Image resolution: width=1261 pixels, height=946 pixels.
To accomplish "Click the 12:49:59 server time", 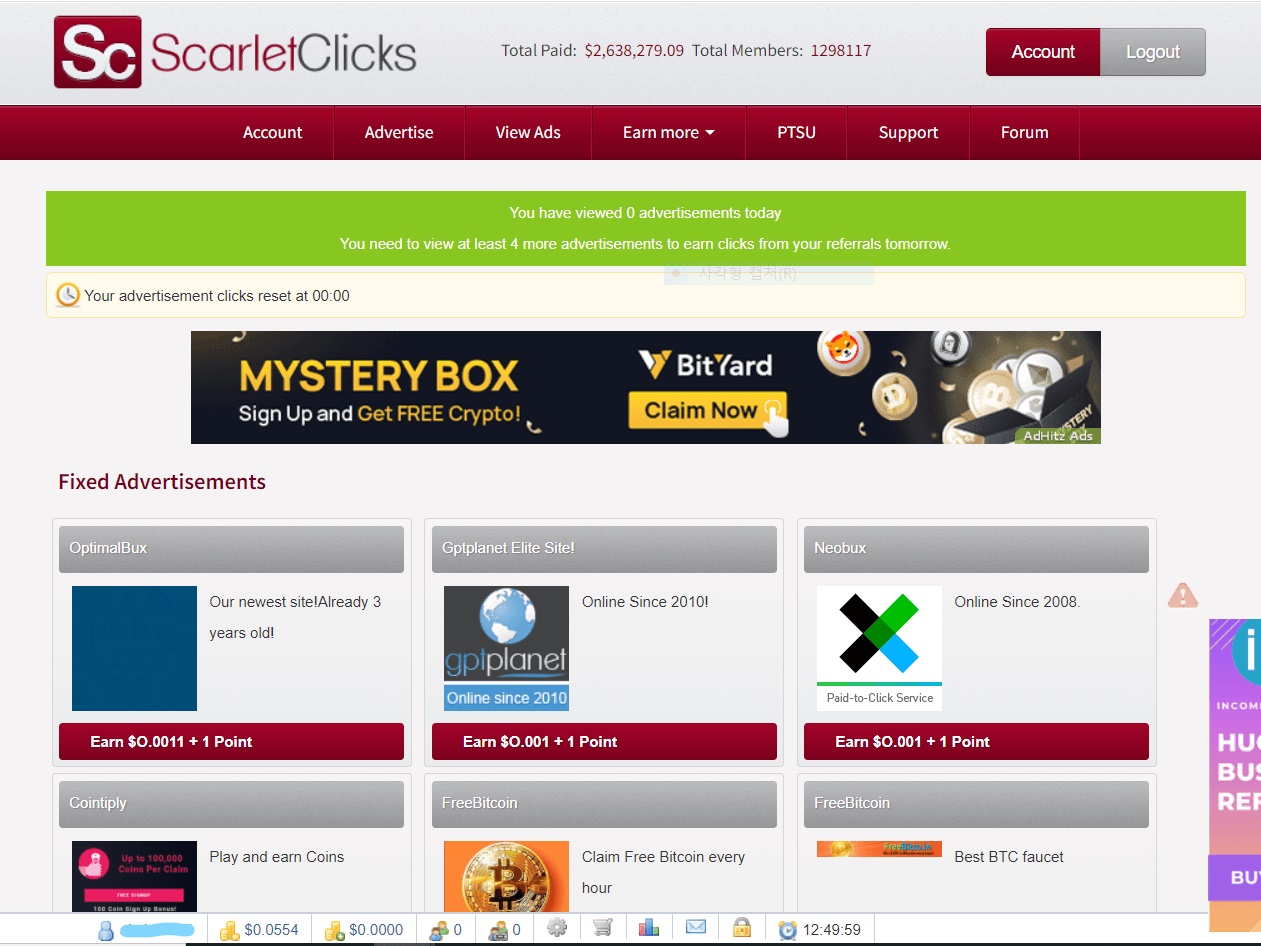I will tap(832, 930).
